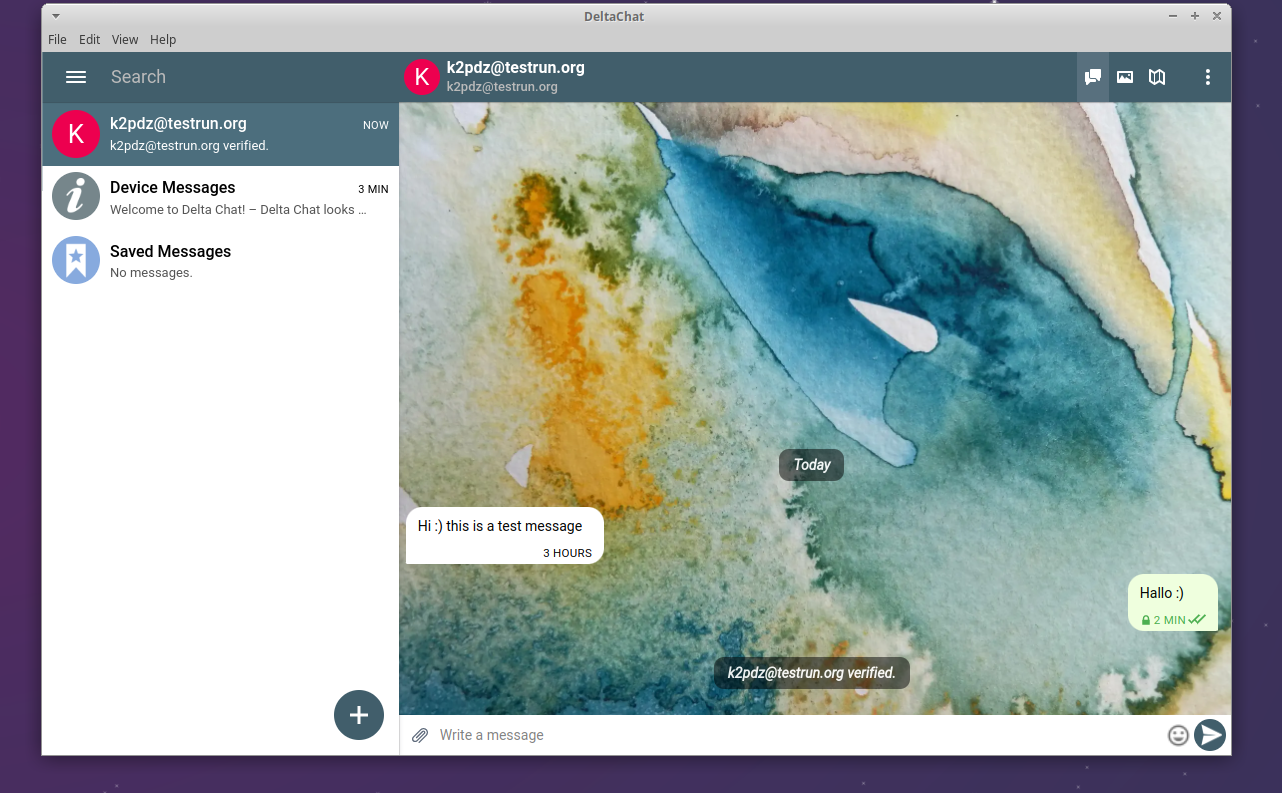This screenshot has width=1282, height=793.
Task: Open the File menu
Action: coord(57,40)
